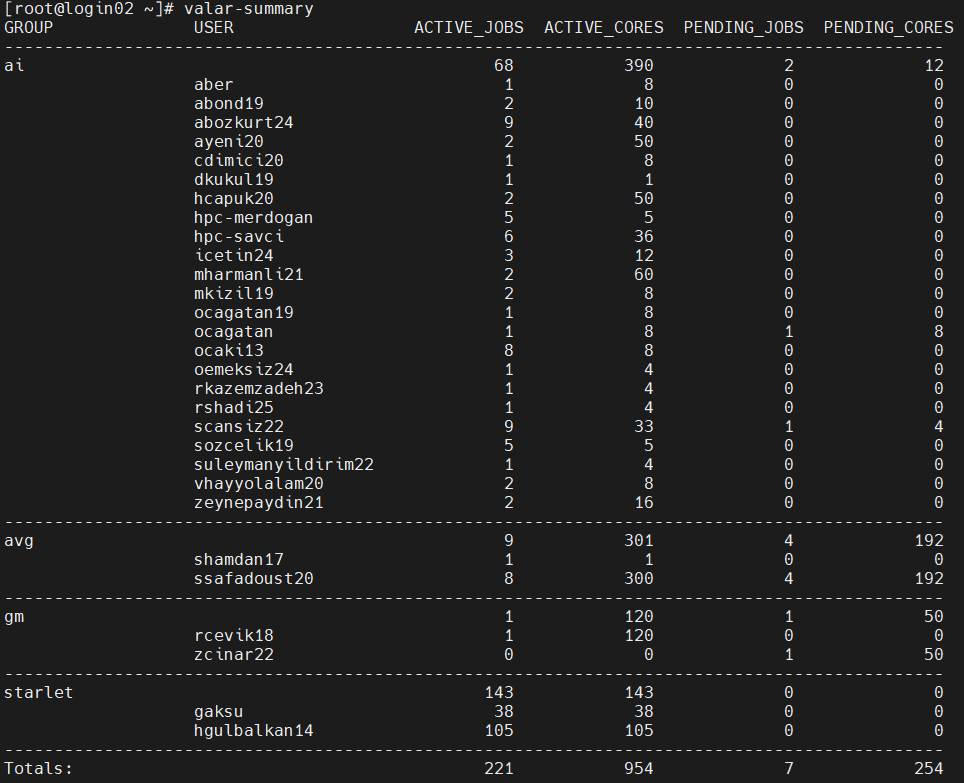This screenshot has width=964, height=783.
Task: Select the avg group row
Action: pyautogui.click(x=16, y=540)
